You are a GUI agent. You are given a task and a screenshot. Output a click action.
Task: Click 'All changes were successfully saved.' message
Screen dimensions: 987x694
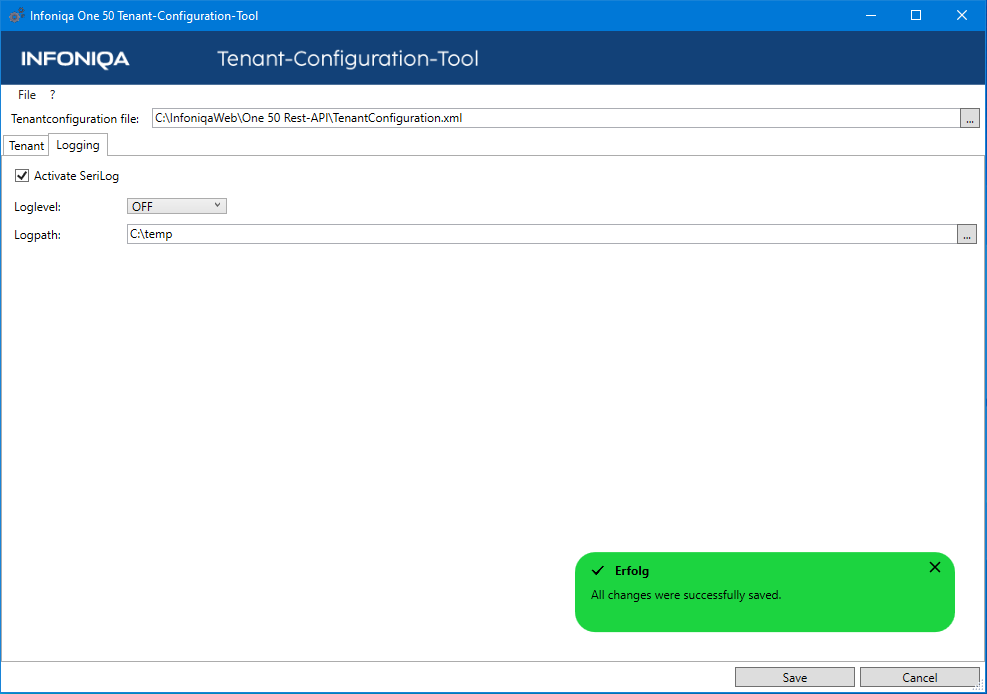point(685,595)
